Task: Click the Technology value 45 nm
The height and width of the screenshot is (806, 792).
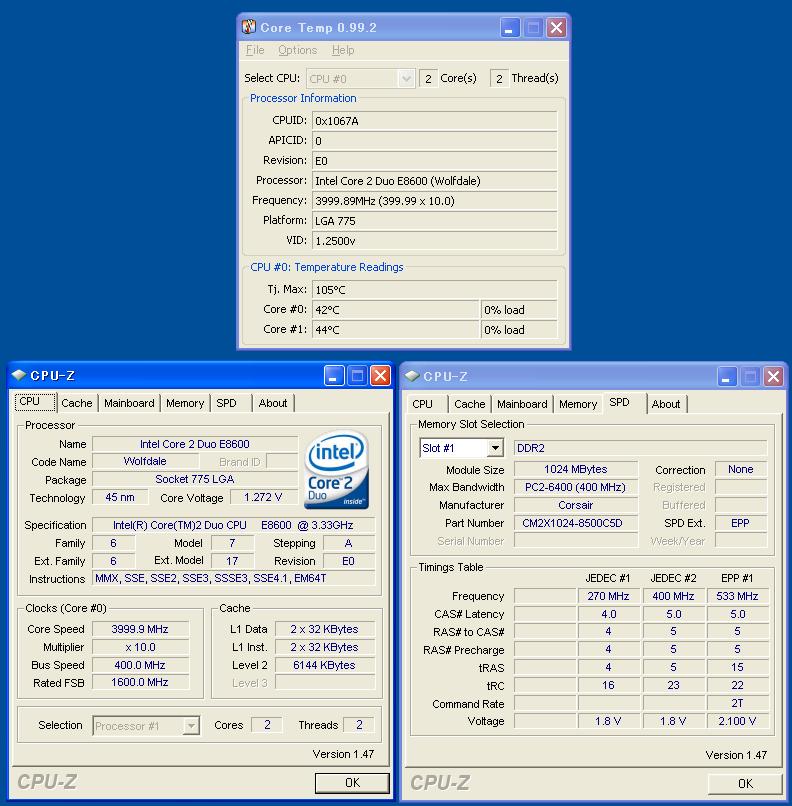Action: [x=120, y=498]
